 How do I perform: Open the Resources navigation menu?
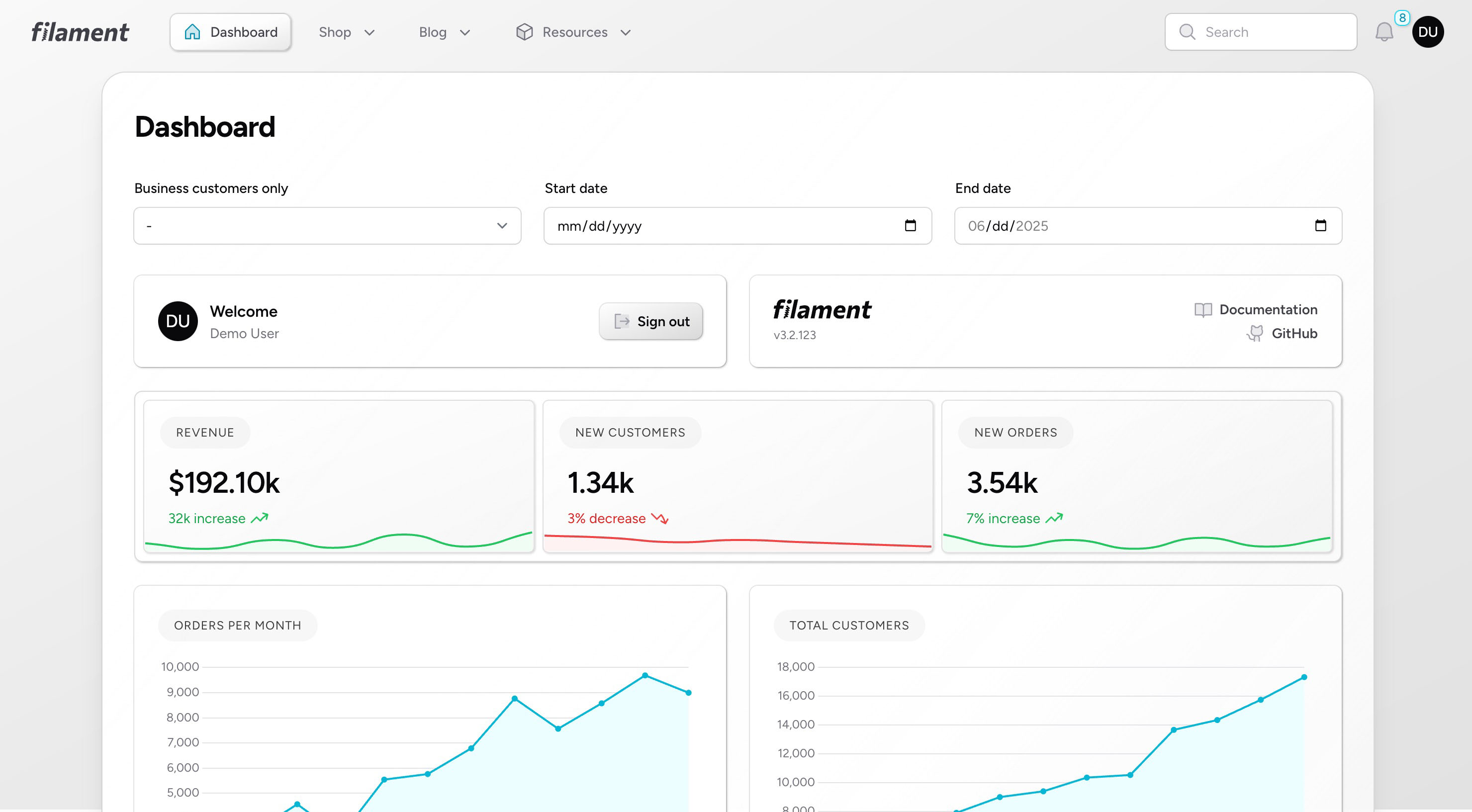[574, 32]
